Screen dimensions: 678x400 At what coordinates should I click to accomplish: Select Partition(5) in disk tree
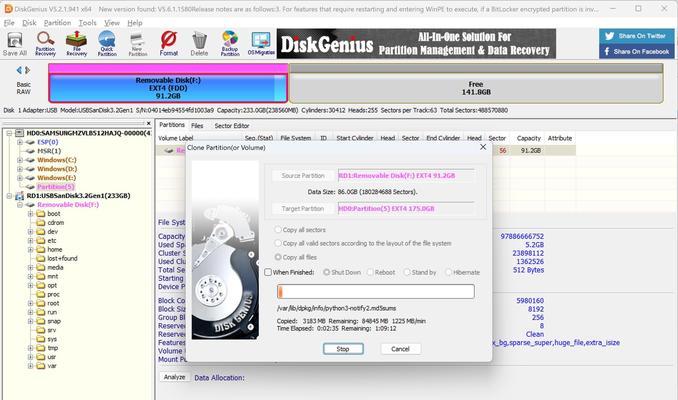point(55,187)
